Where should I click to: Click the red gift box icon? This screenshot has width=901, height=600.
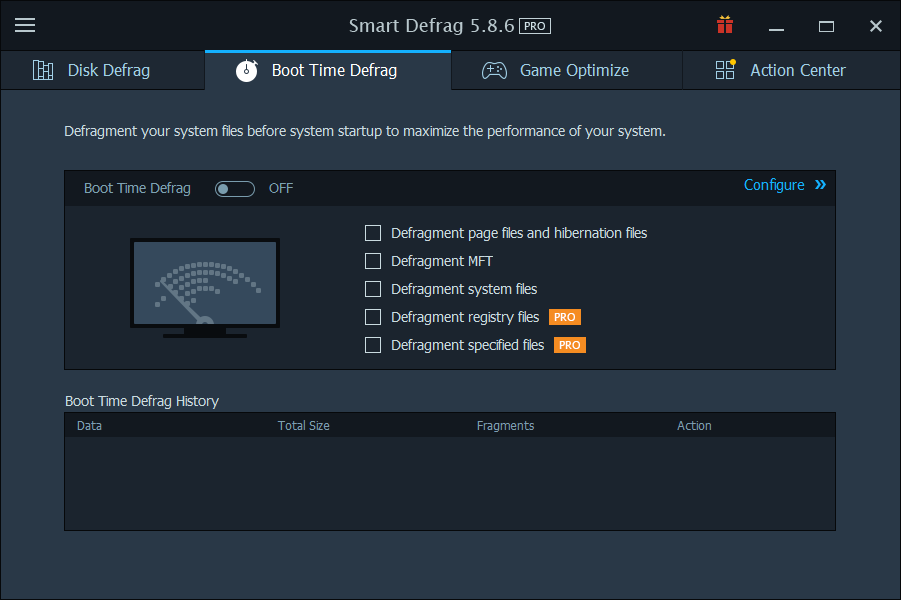(x=725, y=25)
